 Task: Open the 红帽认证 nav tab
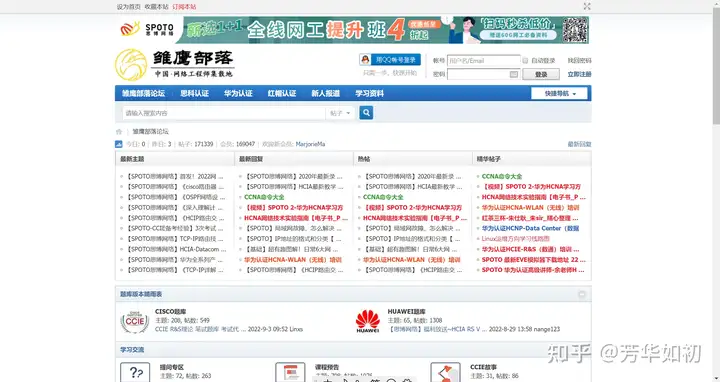pyautogui.click(x=281, y=93)
